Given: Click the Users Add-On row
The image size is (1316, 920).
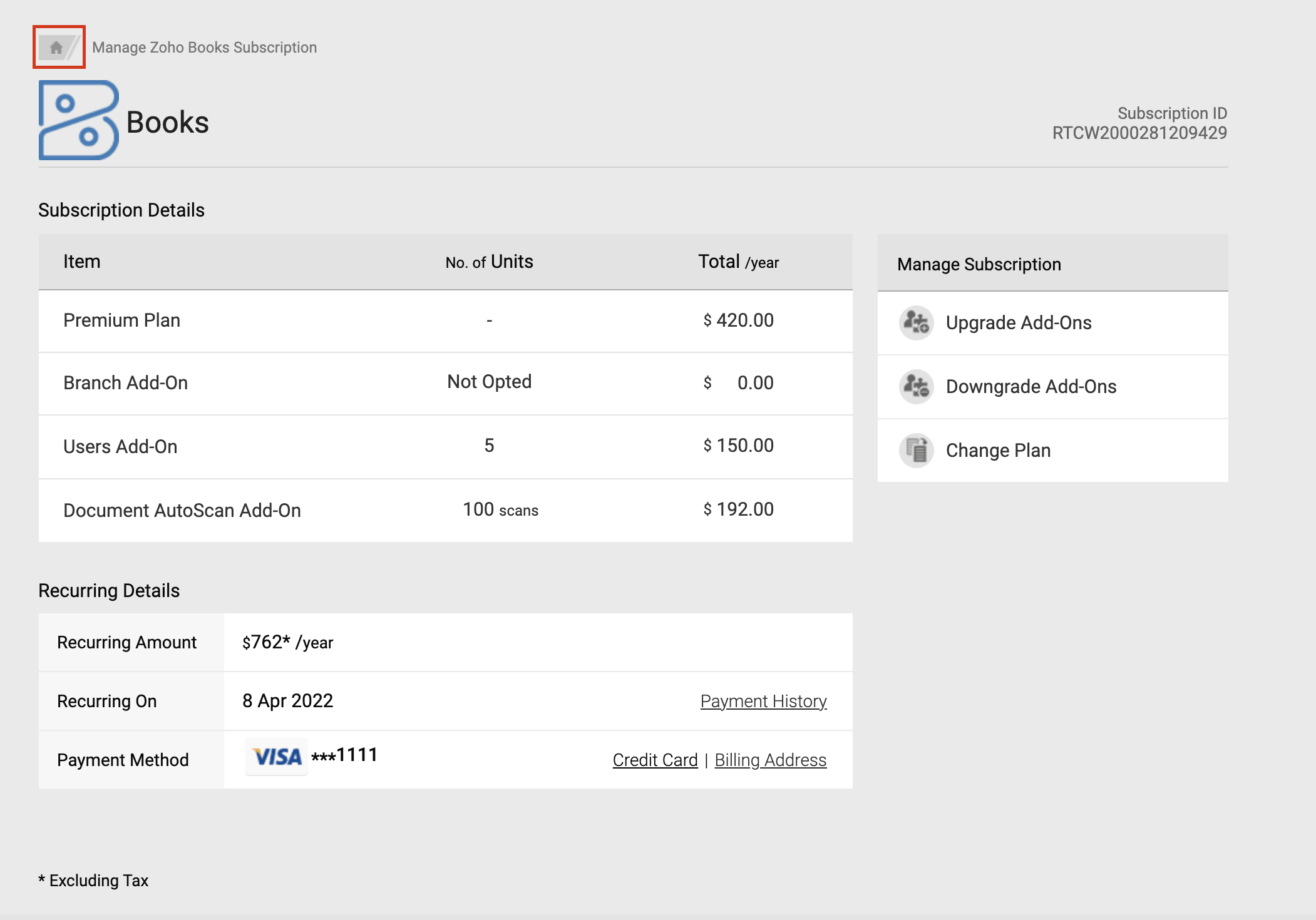Looking at the screenshot, I should coord(120,447).
